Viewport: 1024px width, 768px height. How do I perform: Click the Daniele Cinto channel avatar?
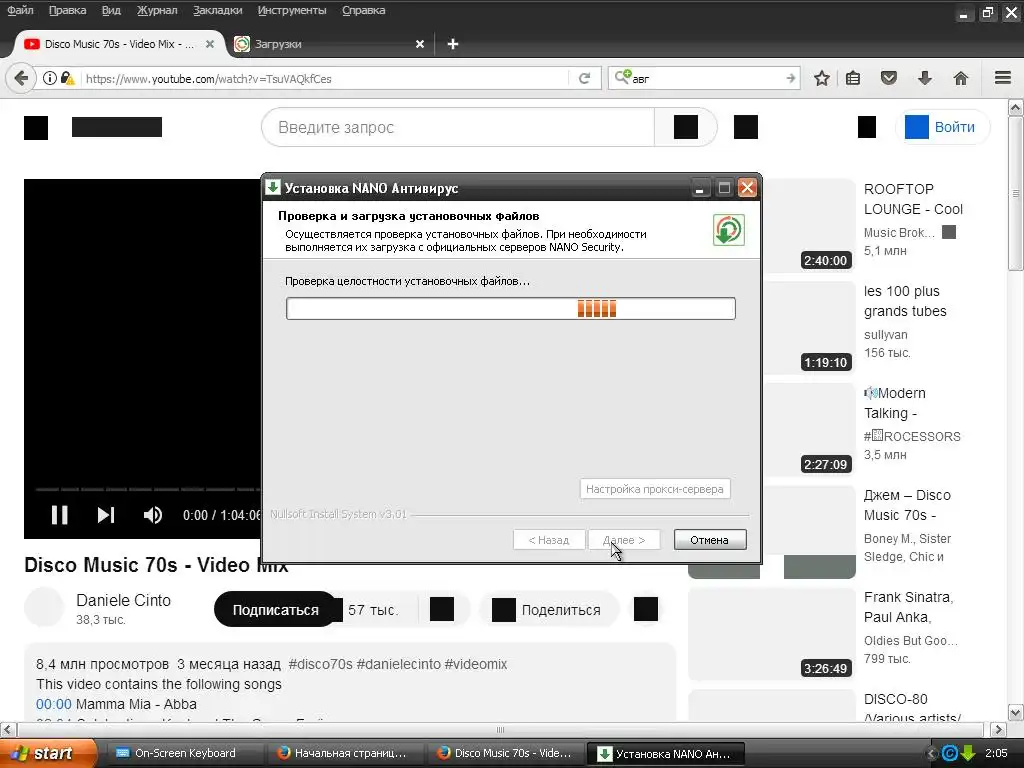pos(44,607)
